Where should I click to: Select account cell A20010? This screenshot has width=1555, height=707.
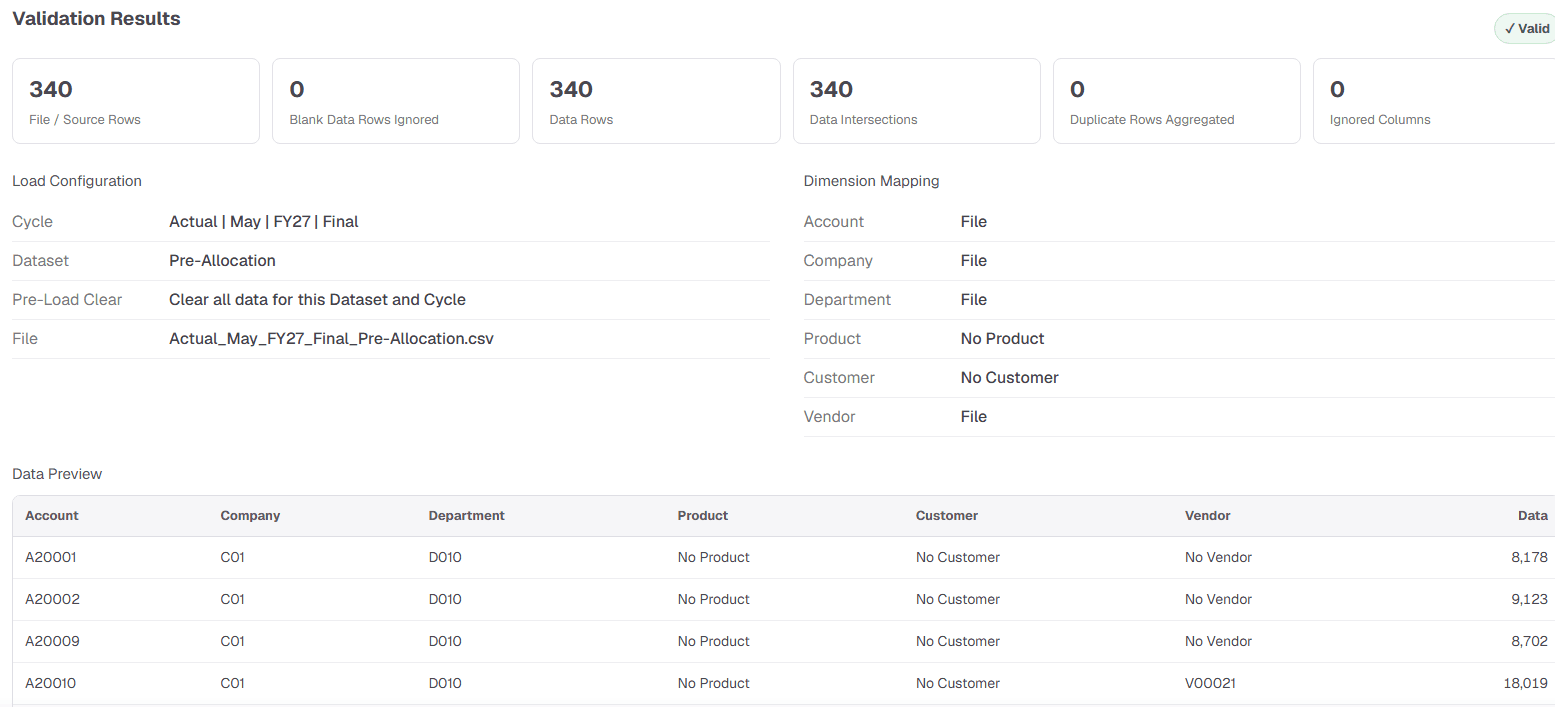pos(50,684)
